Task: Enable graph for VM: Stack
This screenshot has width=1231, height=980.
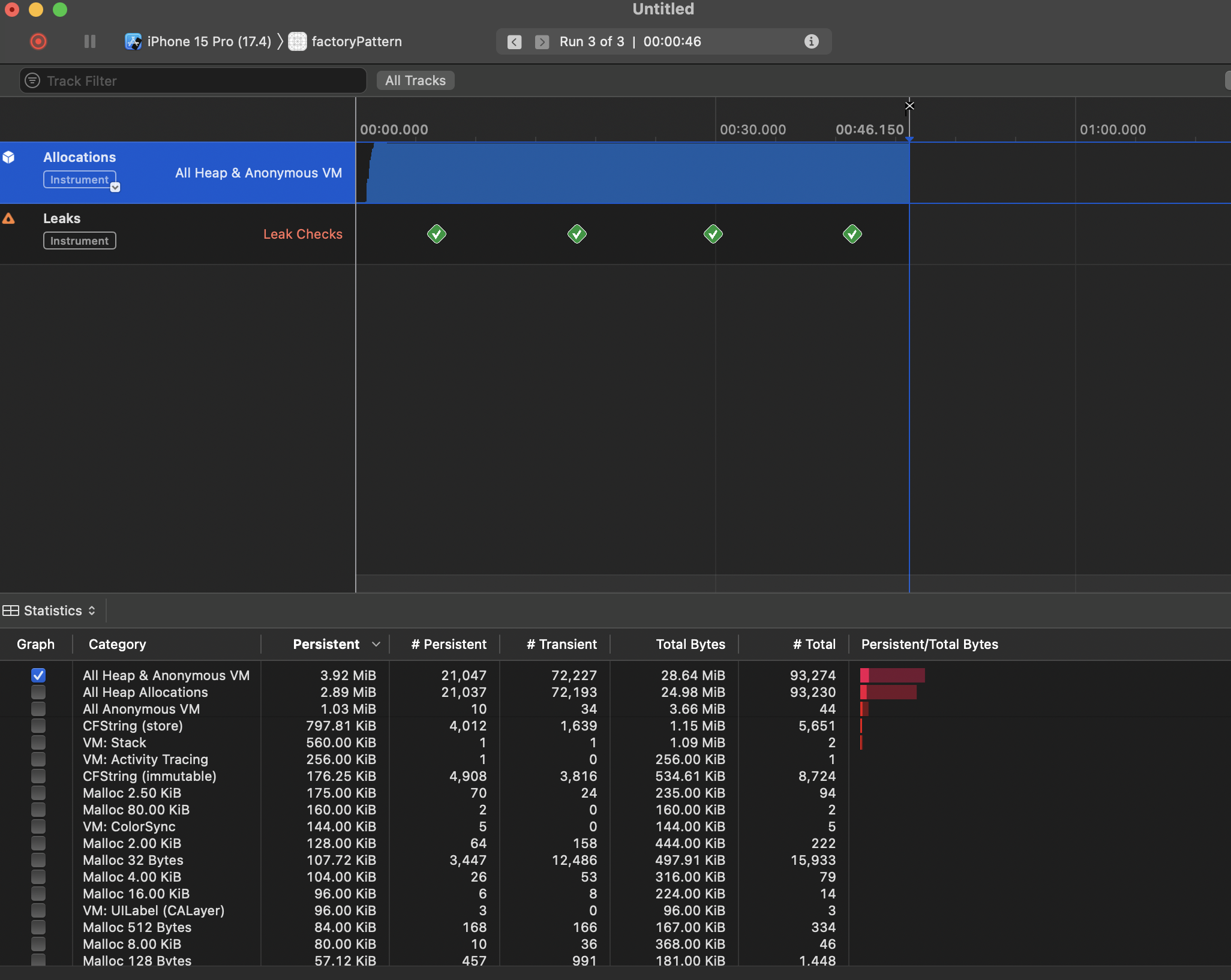Action: click(x=38, y=742)
